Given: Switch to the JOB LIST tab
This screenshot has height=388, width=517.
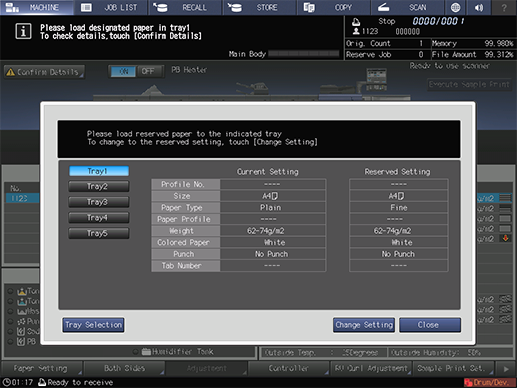Looking at the screenshot, I should (111, 7).
